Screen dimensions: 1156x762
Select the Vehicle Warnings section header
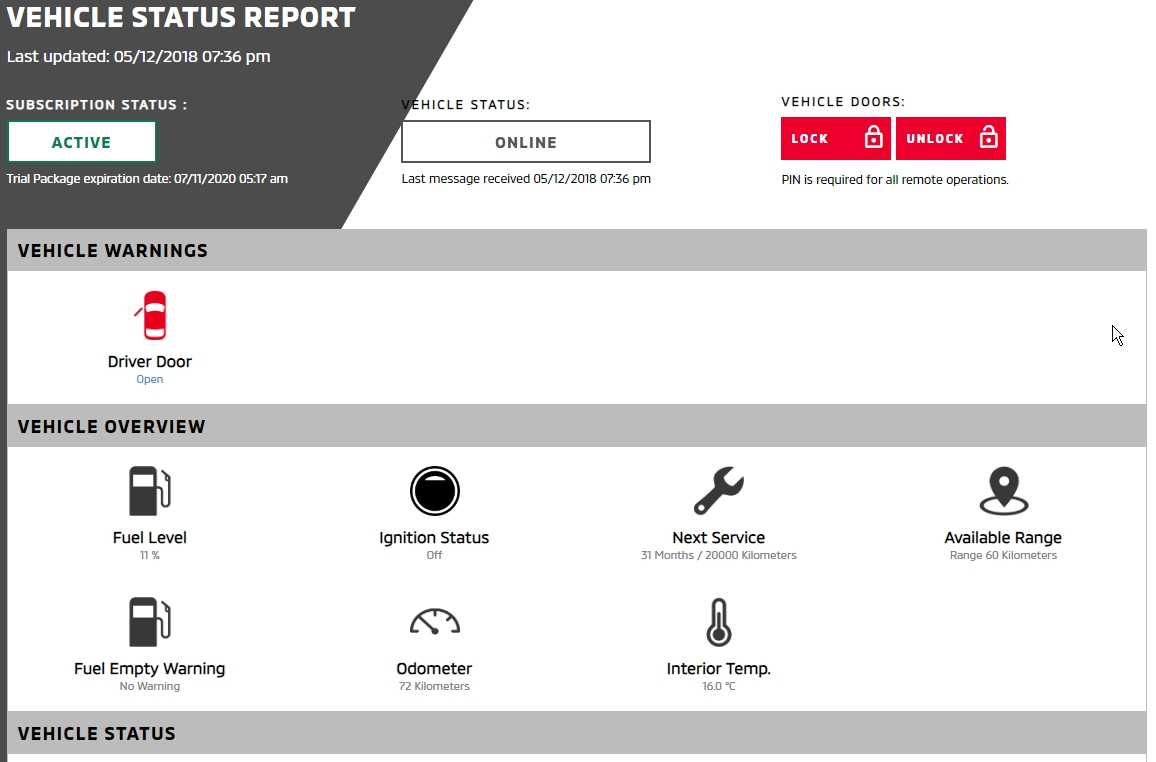(x=577, y=251)
